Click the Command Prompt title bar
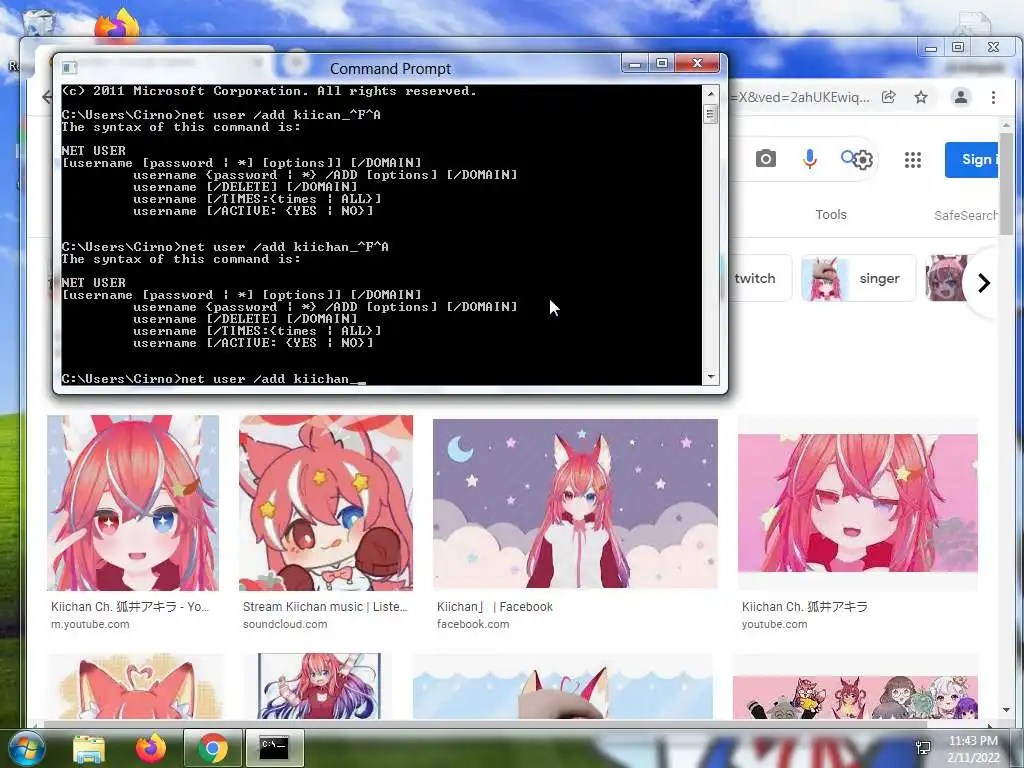Screen dimensions: 1024x768 click(390, 69)
